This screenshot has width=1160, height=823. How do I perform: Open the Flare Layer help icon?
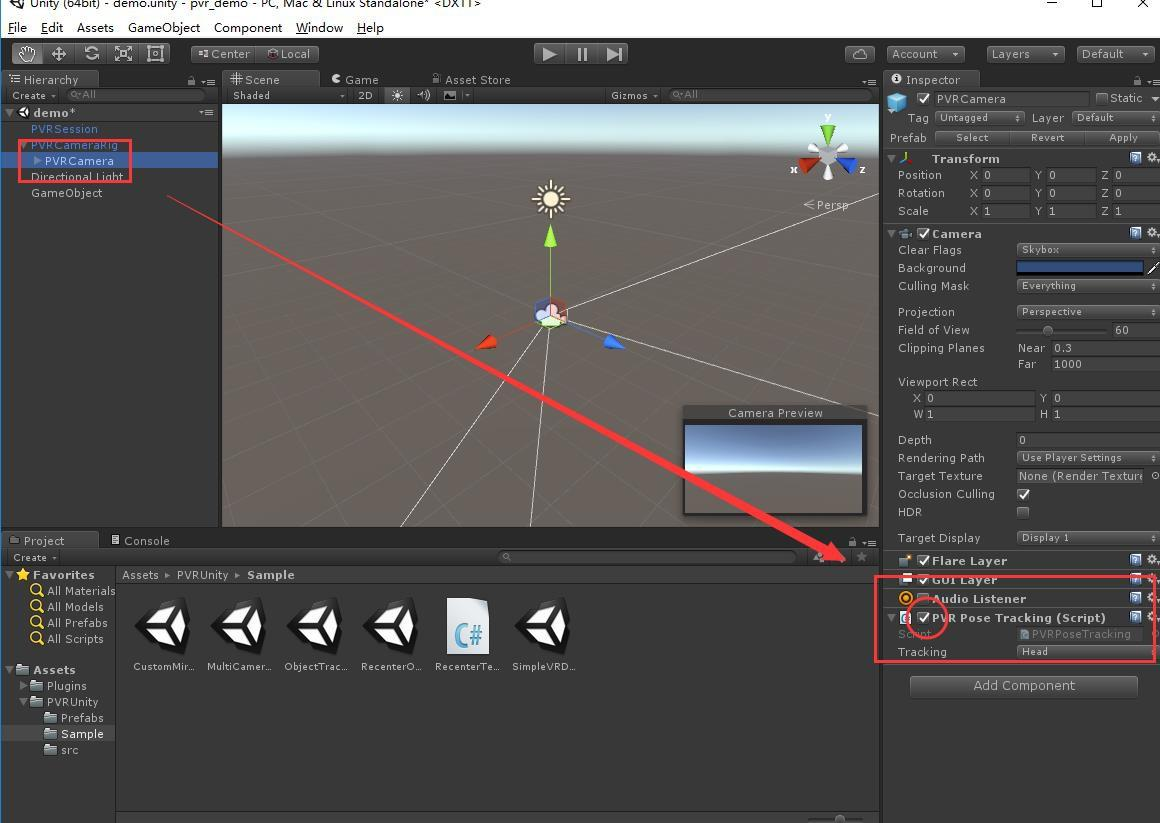[1136, 560]
